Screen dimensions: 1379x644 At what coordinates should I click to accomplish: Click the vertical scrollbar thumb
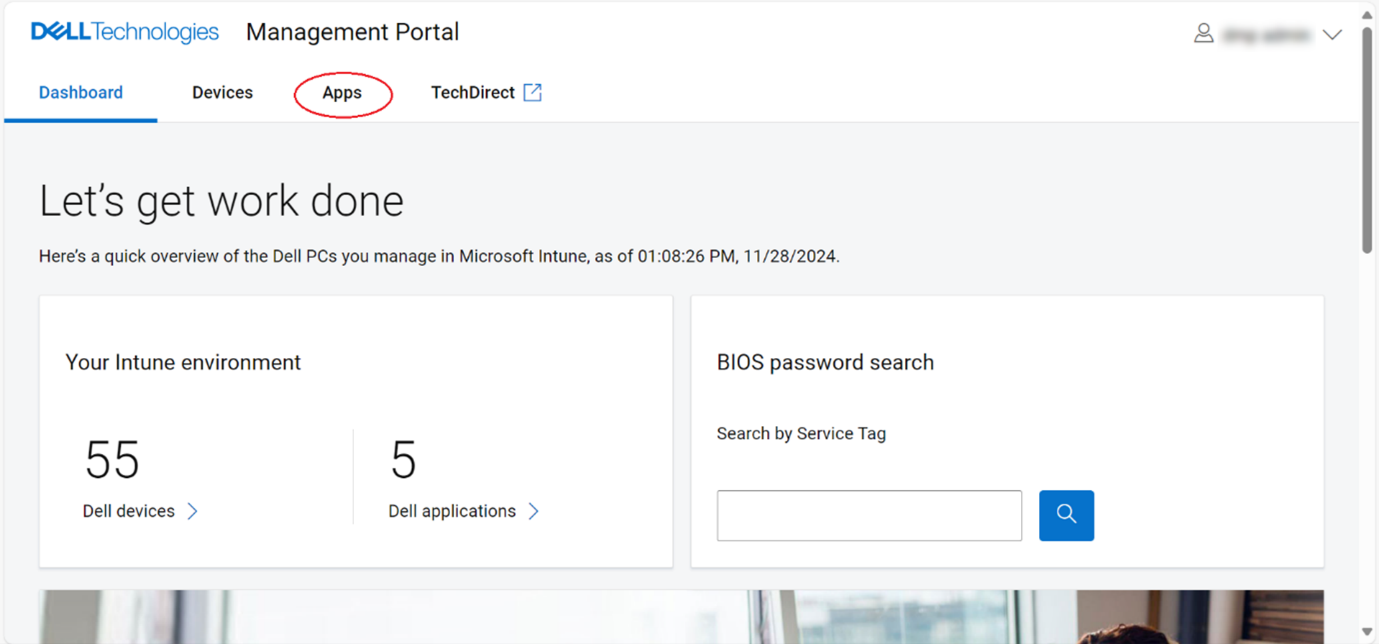1367,140
